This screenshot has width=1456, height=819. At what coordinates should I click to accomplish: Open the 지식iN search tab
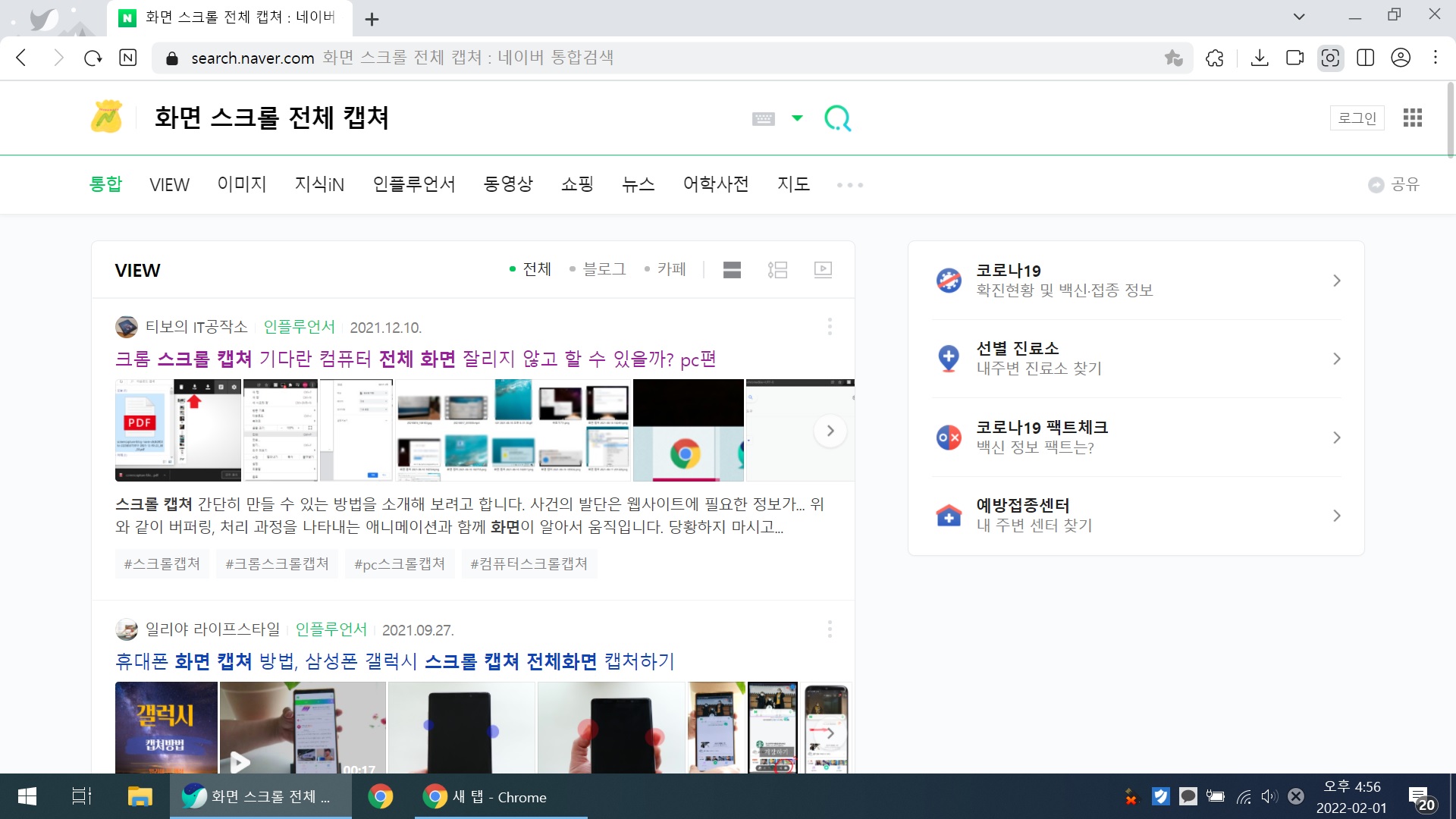click(x=319, y=184)
